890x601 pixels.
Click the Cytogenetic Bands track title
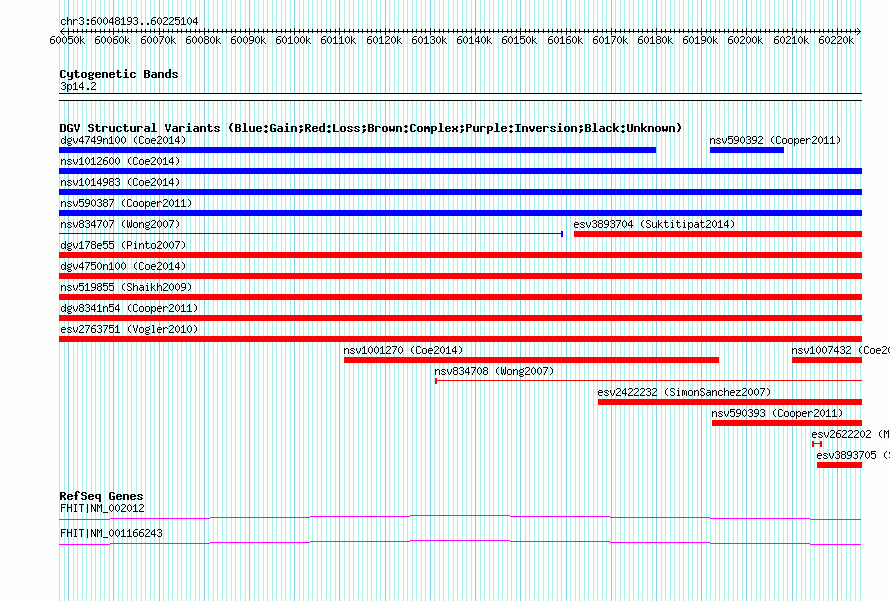119,74
